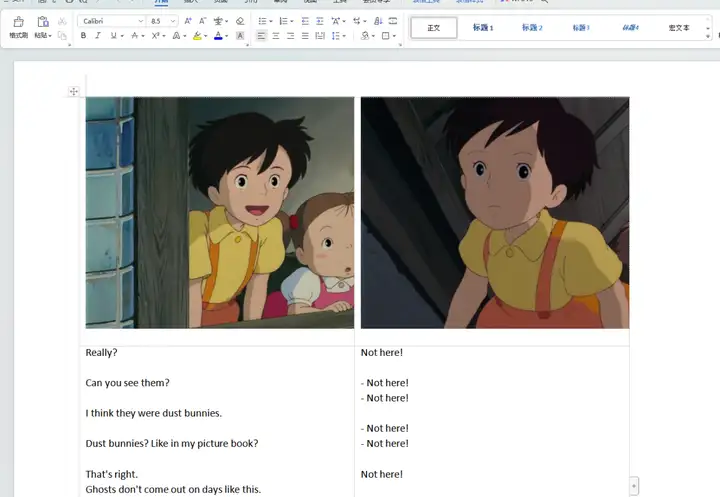Set justified paragraph alignment
This screenshot has width=720, height=497.
pos(305,35)
